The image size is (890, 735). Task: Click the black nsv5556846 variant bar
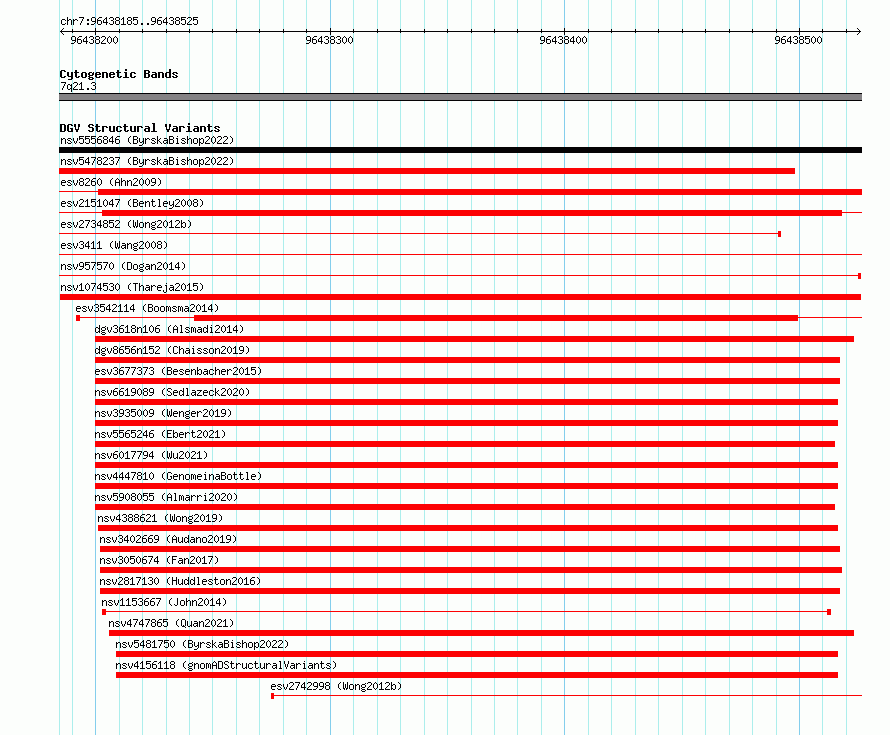pos(460,150)
